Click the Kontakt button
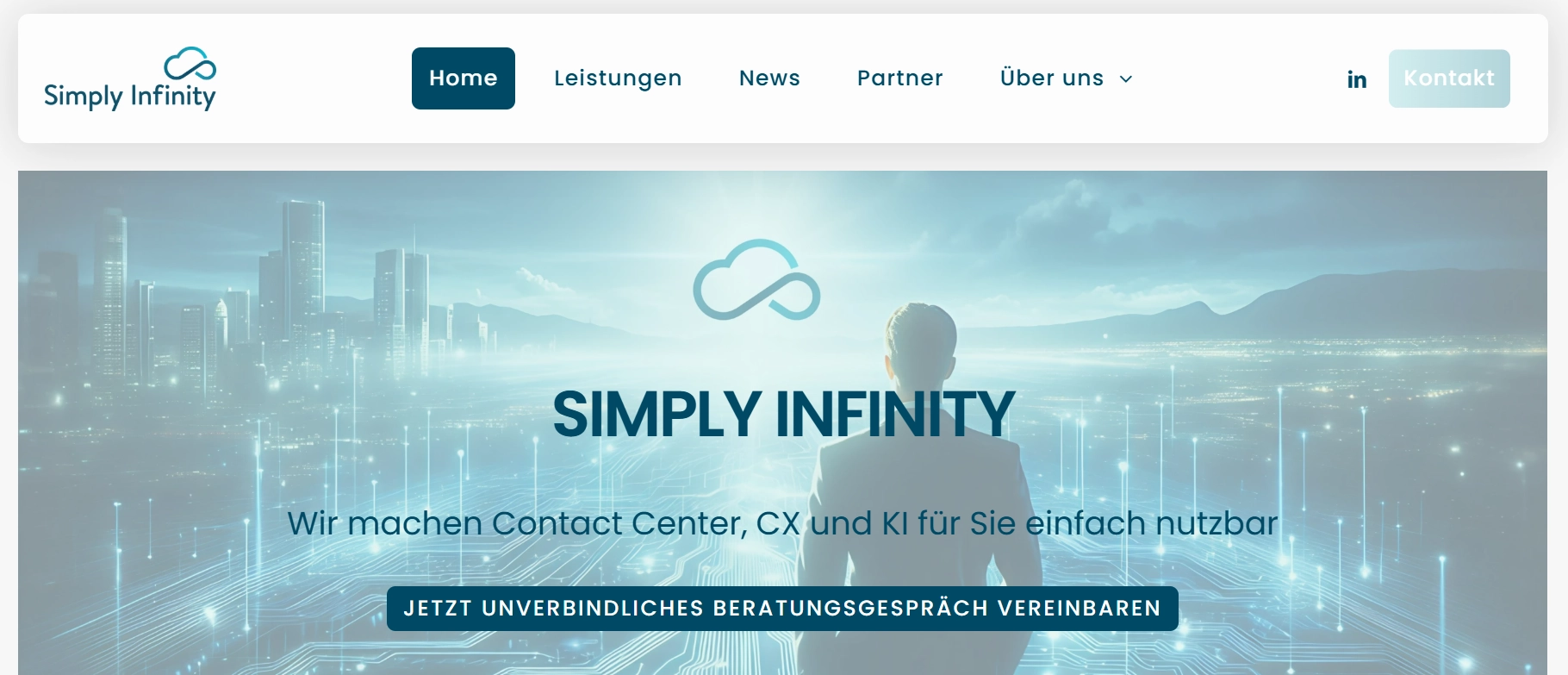 1449,78
